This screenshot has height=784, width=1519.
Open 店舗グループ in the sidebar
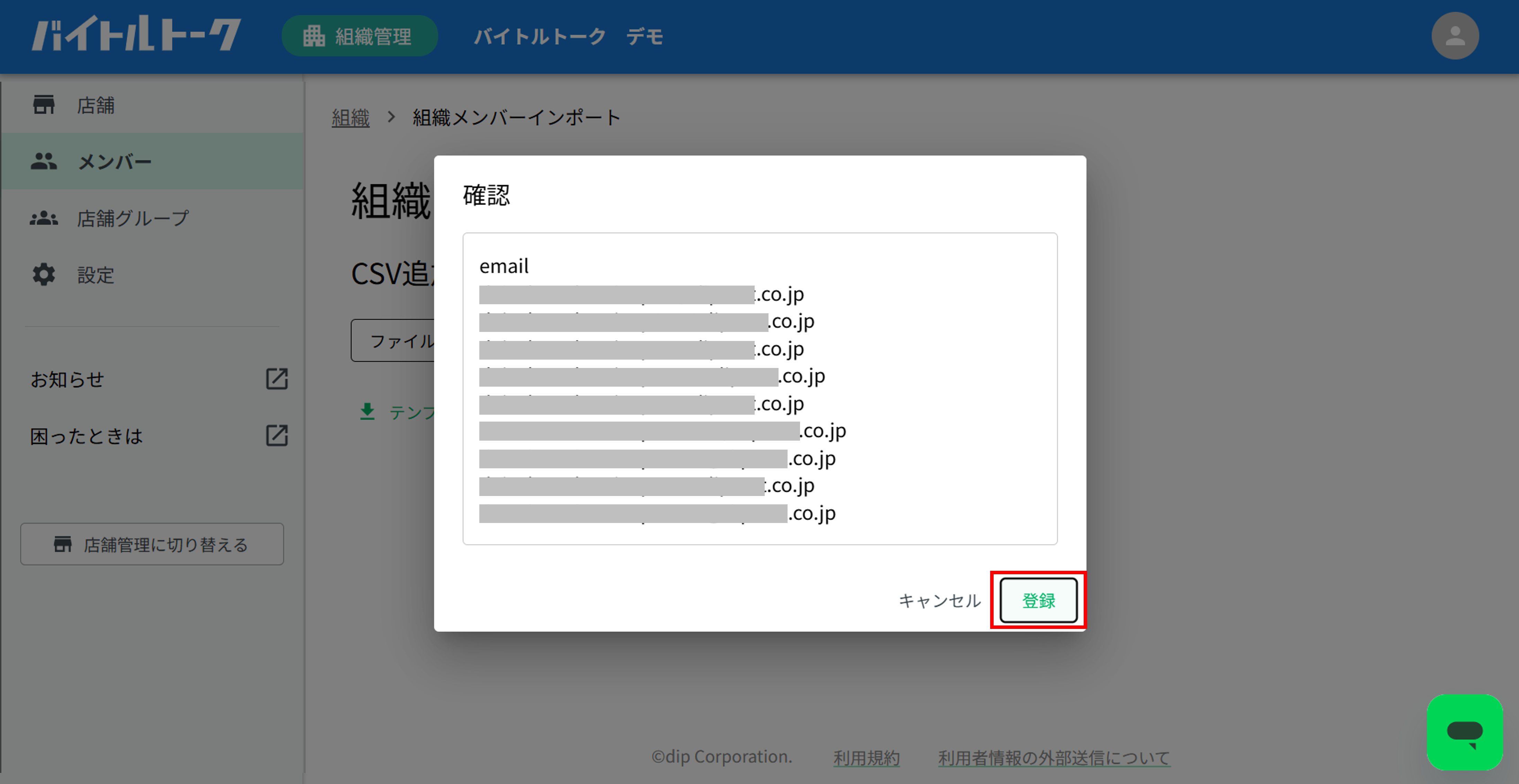point(152,218)
